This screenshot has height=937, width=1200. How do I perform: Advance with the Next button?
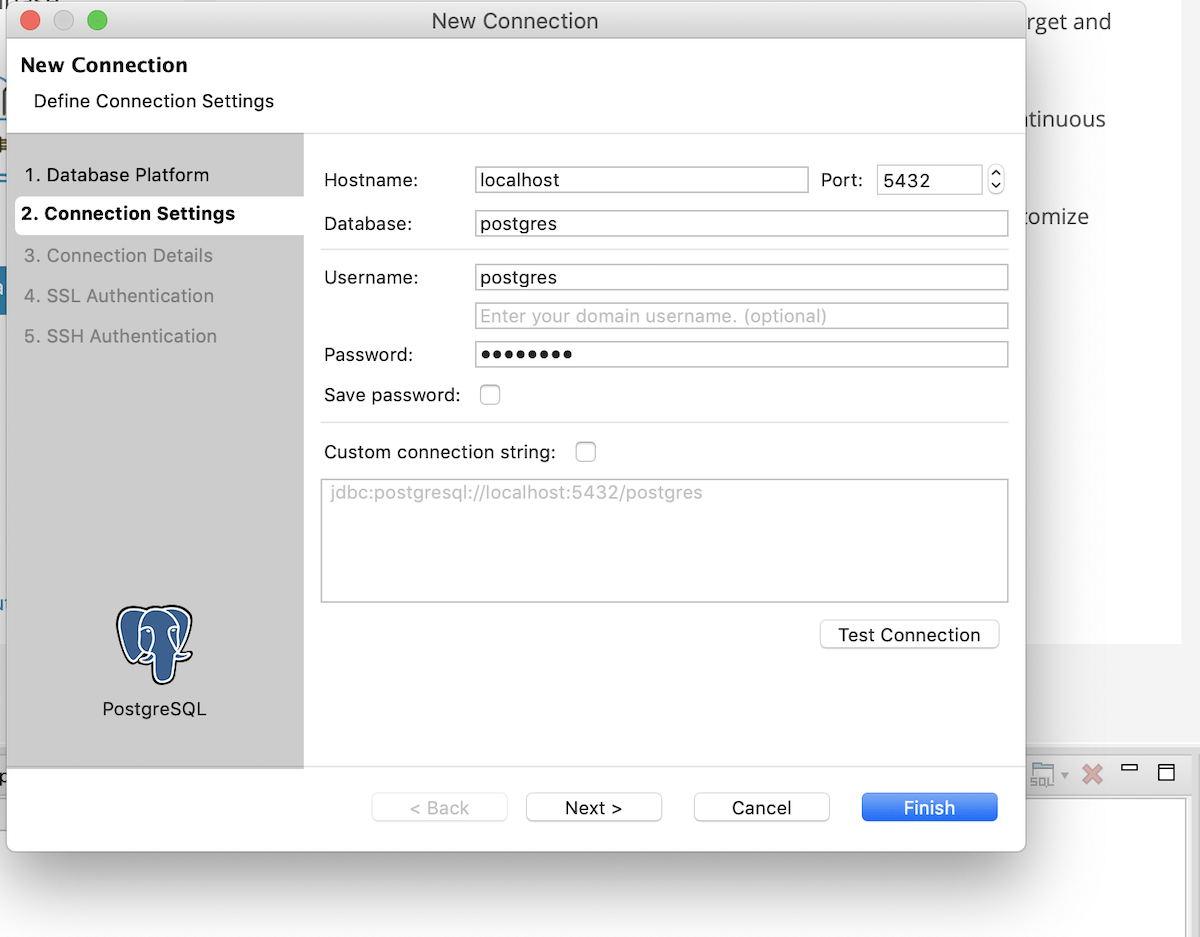[593, 807]
